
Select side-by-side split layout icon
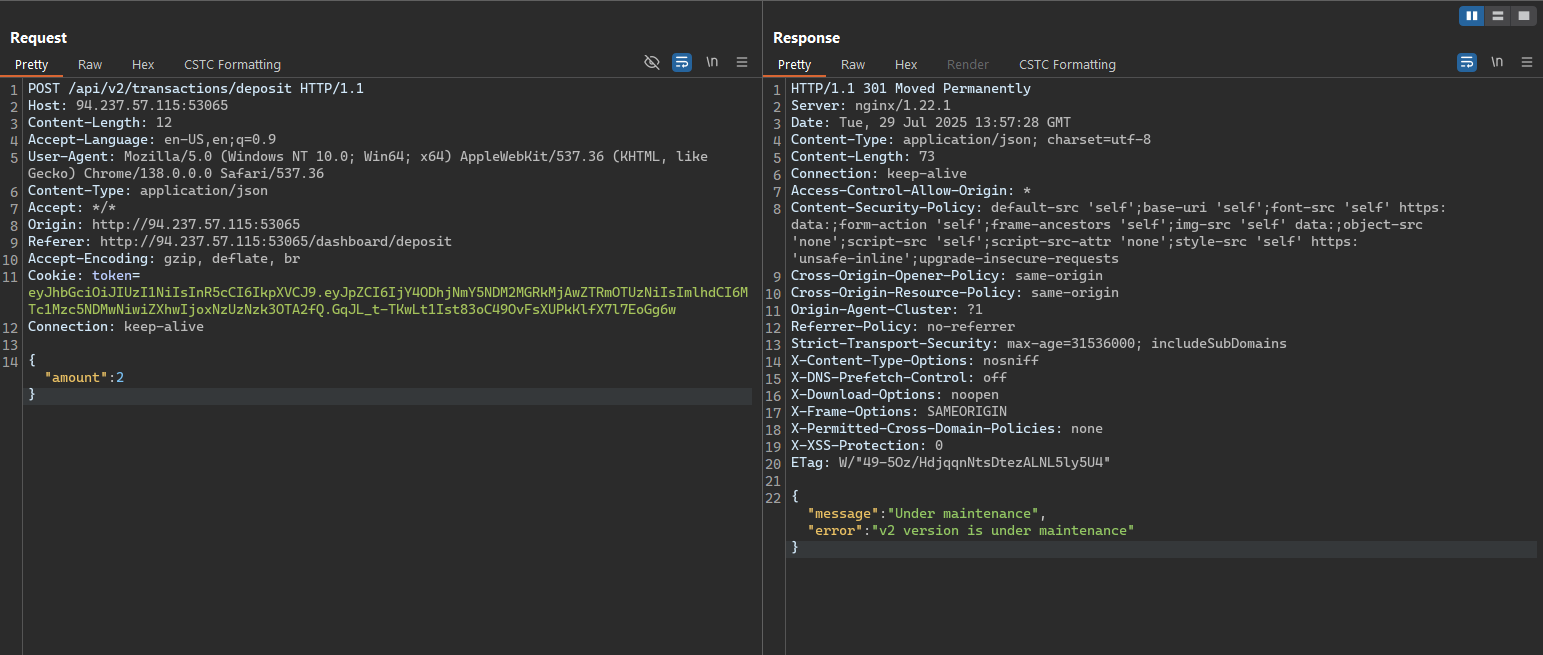1472,15
